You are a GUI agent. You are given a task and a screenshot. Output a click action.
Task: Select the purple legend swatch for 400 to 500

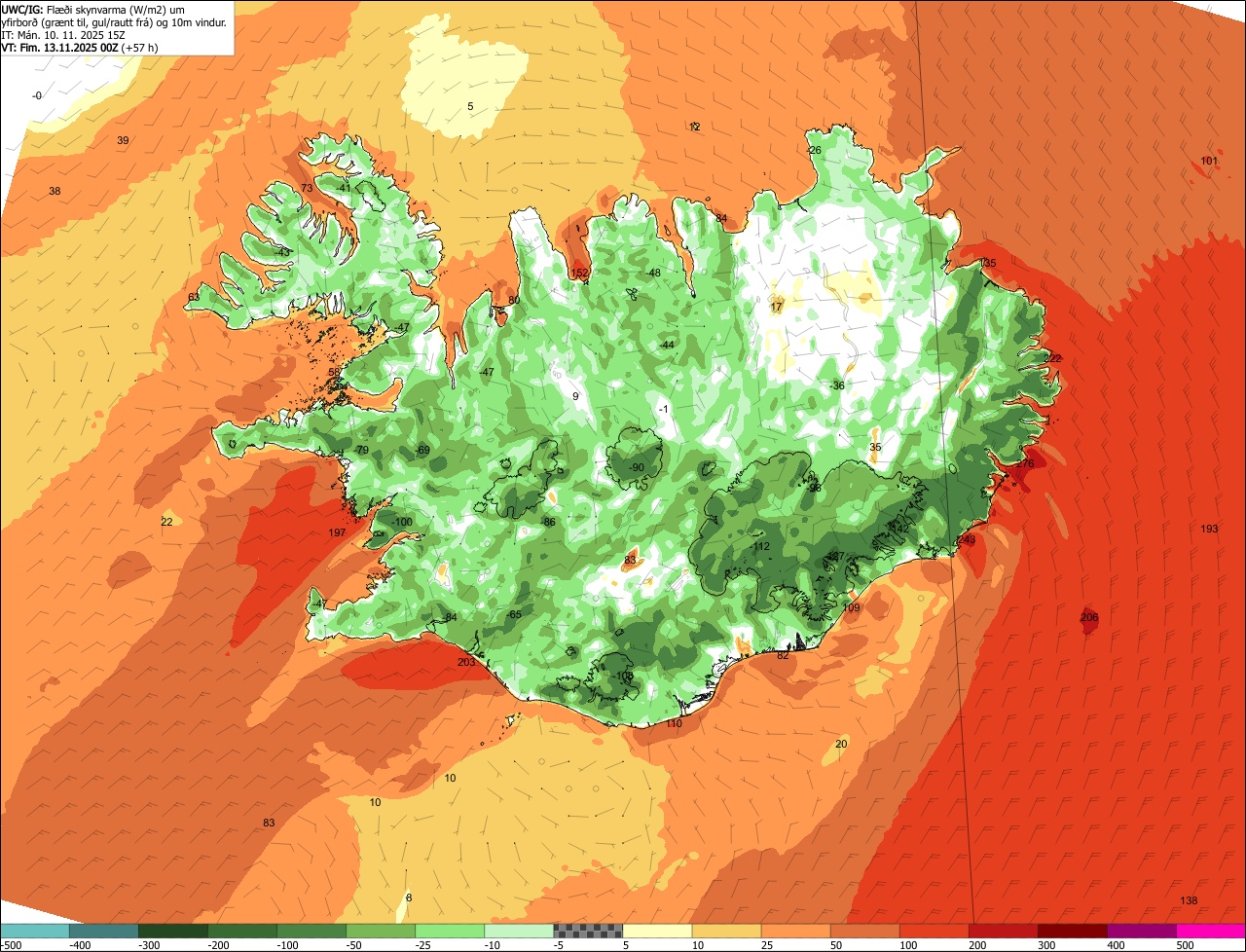(x=1141, y=931)
